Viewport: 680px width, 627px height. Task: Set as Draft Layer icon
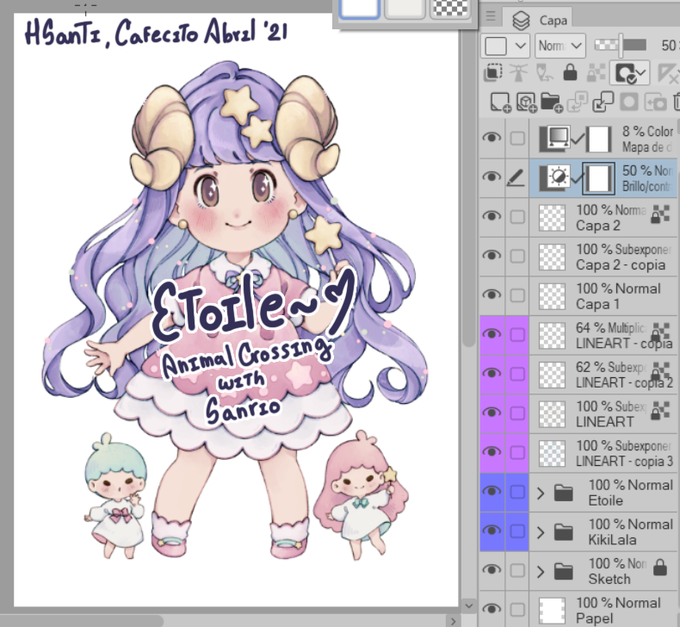pos(544,73)
